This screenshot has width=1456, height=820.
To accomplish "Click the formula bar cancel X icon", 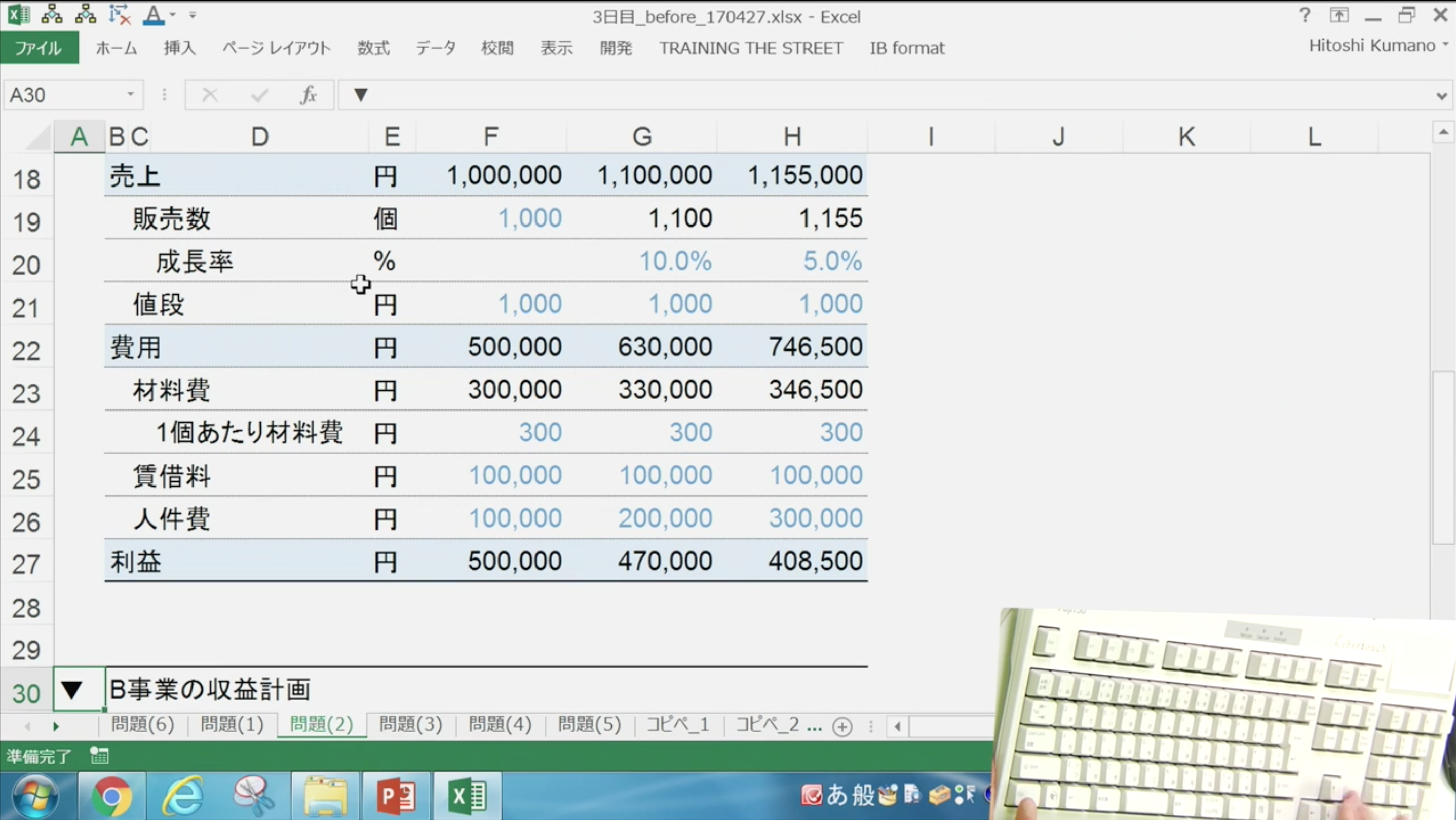I will [x=210, y=95].
